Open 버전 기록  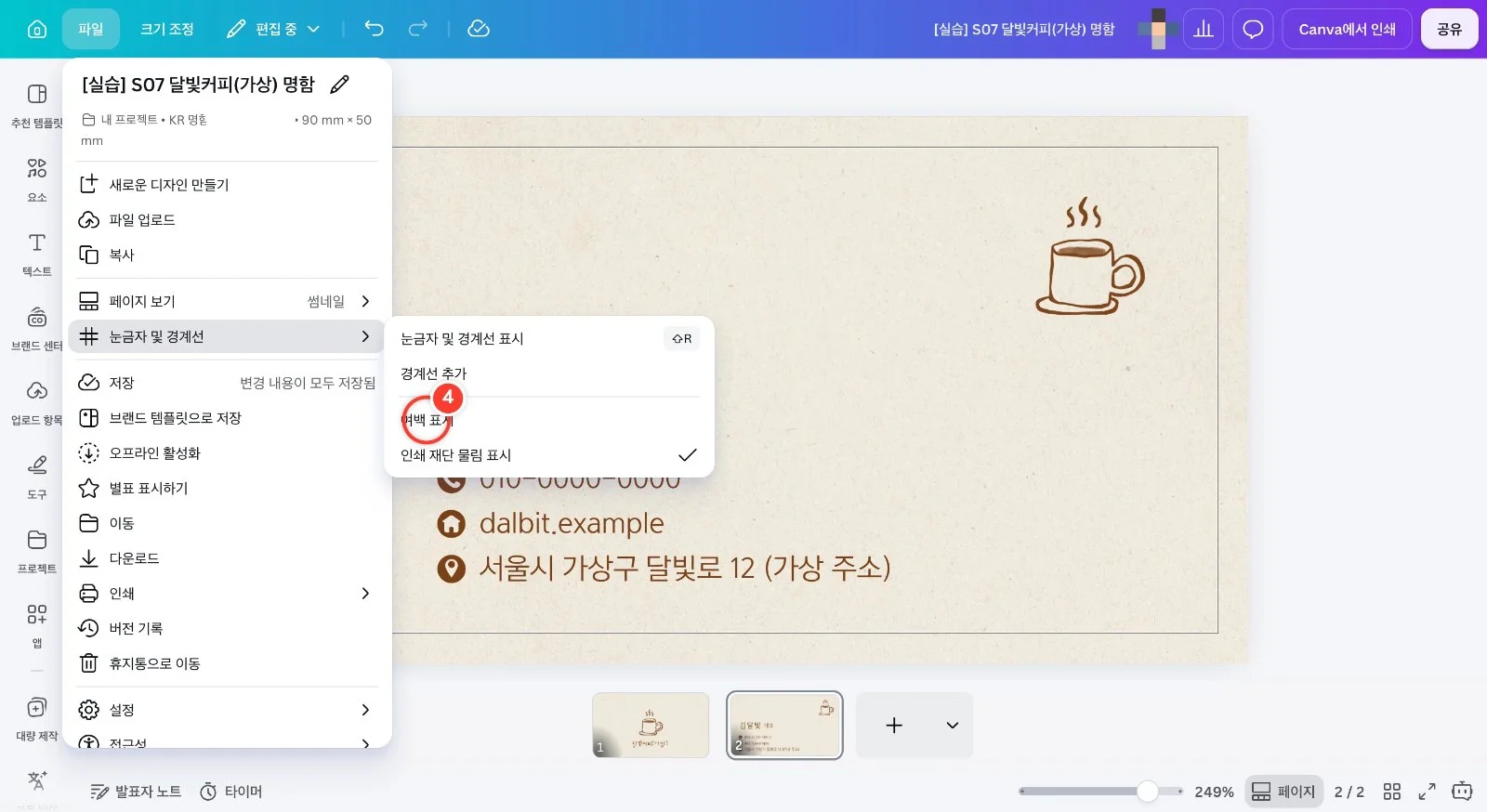tap(227, 628)
